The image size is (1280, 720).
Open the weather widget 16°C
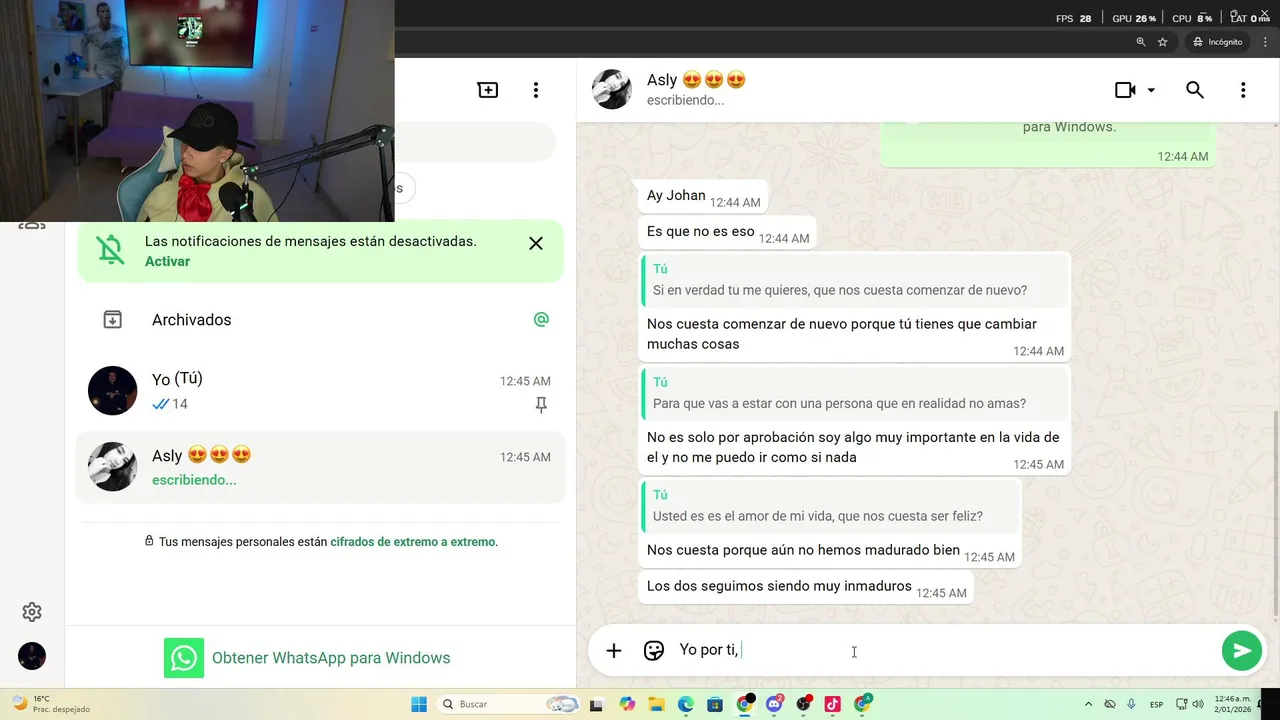coord(50,704)
